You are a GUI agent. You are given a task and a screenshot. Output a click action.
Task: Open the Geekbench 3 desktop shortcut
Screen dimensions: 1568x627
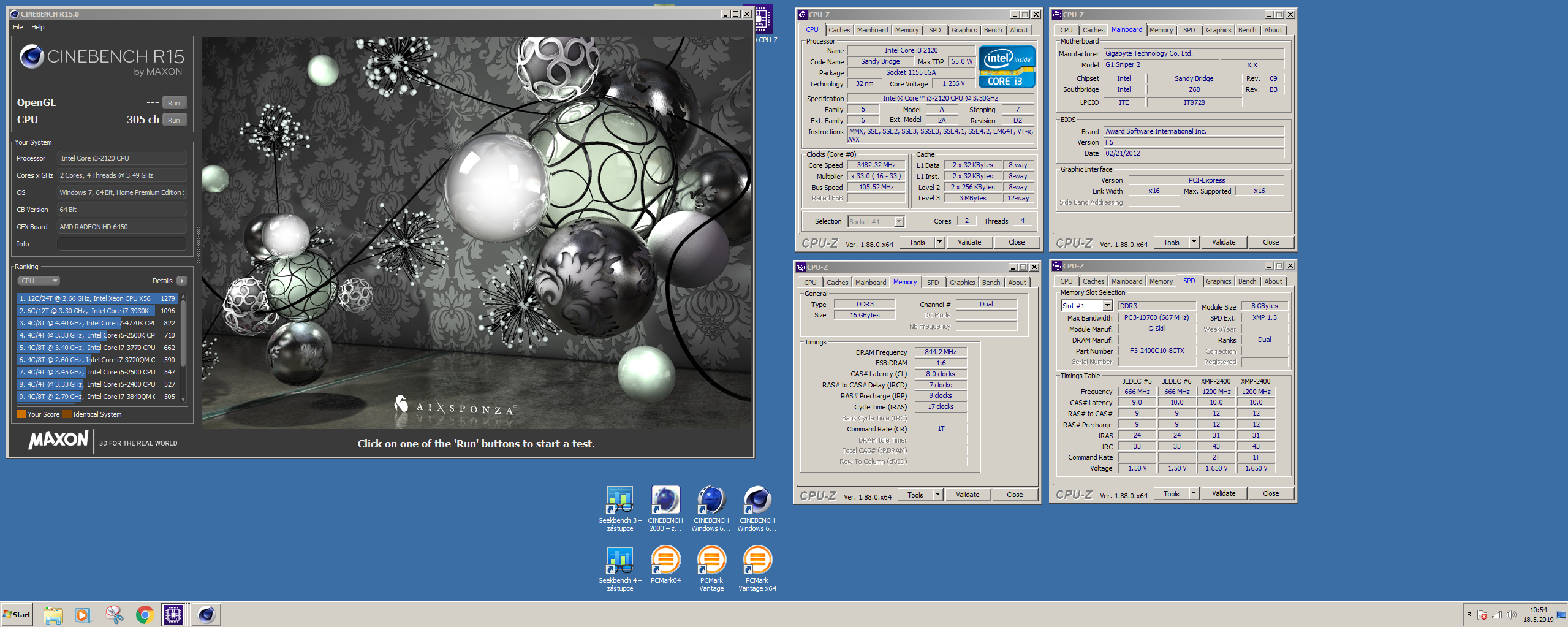click(x=619, y=508)
